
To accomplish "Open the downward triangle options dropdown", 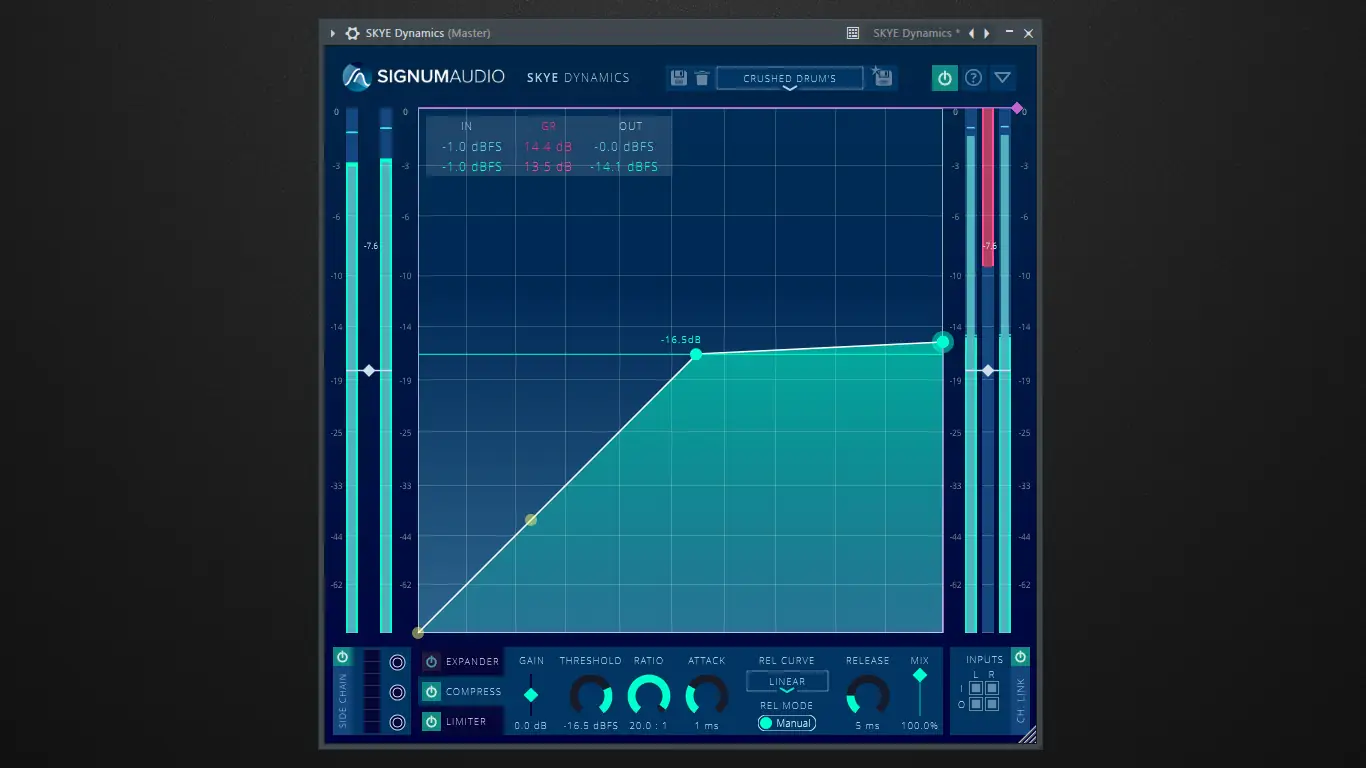I will (1003, 77).
